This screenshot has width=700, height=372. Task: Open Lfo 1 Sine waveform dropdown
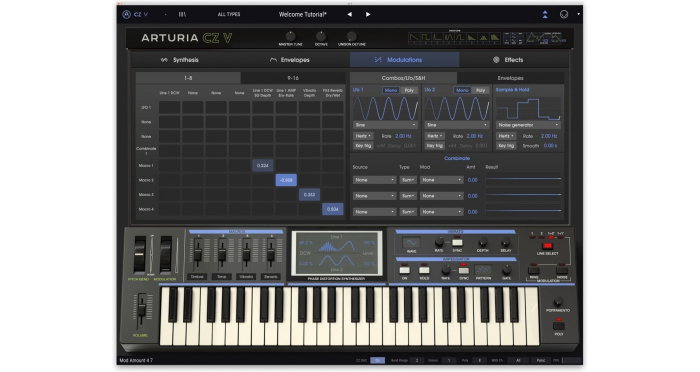386,125
